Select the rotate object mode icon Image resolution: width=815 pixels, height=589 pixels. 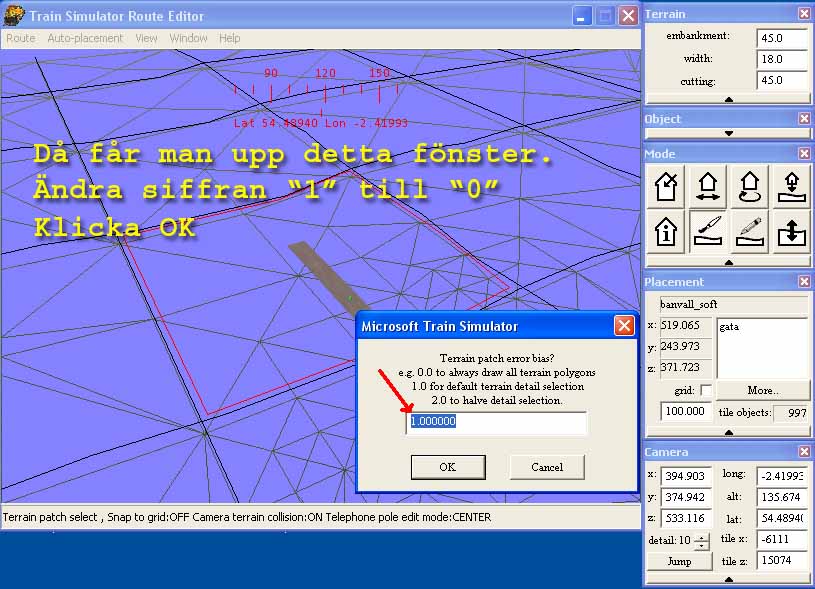click(x=750, y=187)
